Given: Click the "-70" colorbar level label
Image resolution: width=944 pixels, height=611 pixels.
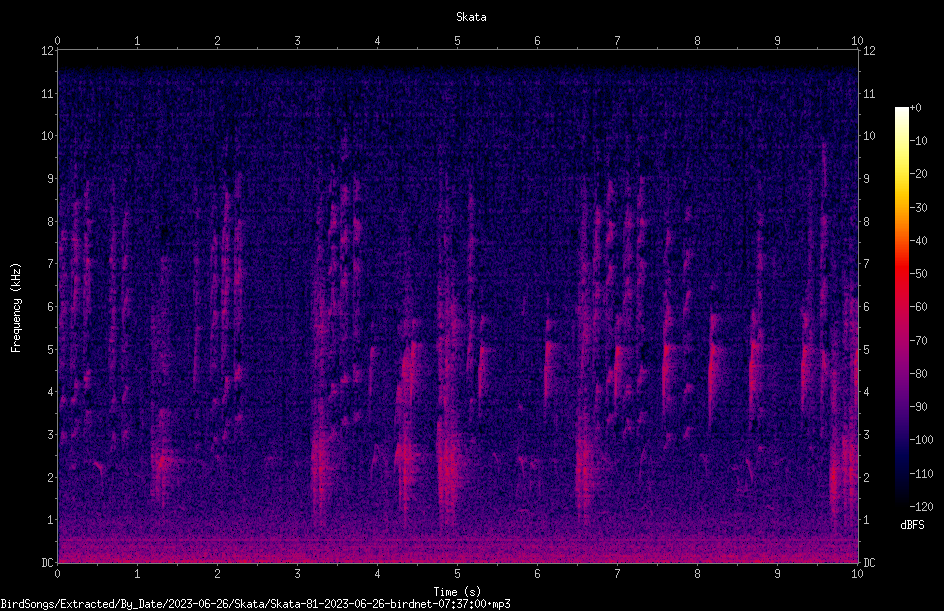Looking at the screenshot, I should click(x=919, y=341).
